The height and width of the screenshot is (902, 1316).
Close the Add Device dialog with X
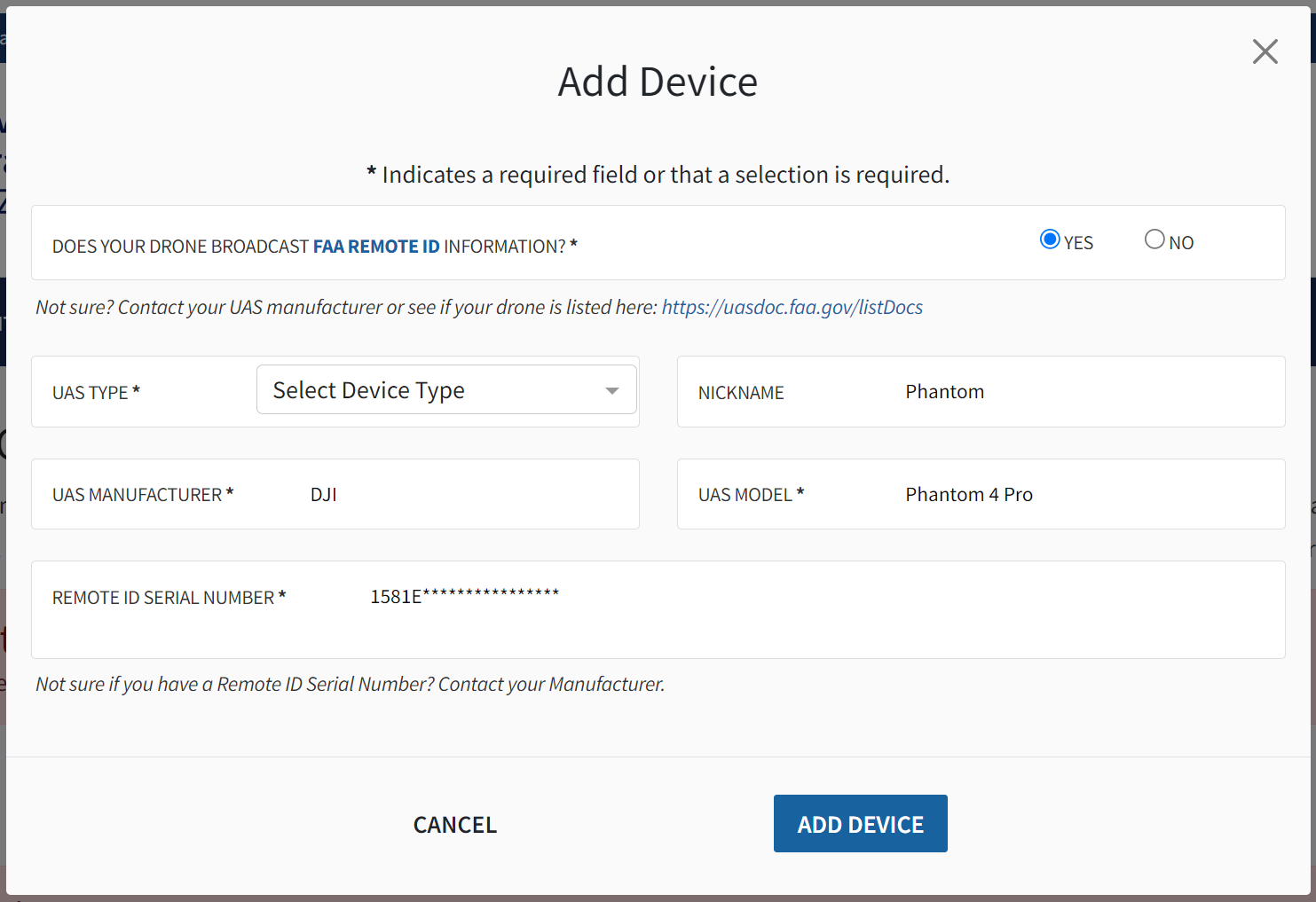pos(1265,51)
